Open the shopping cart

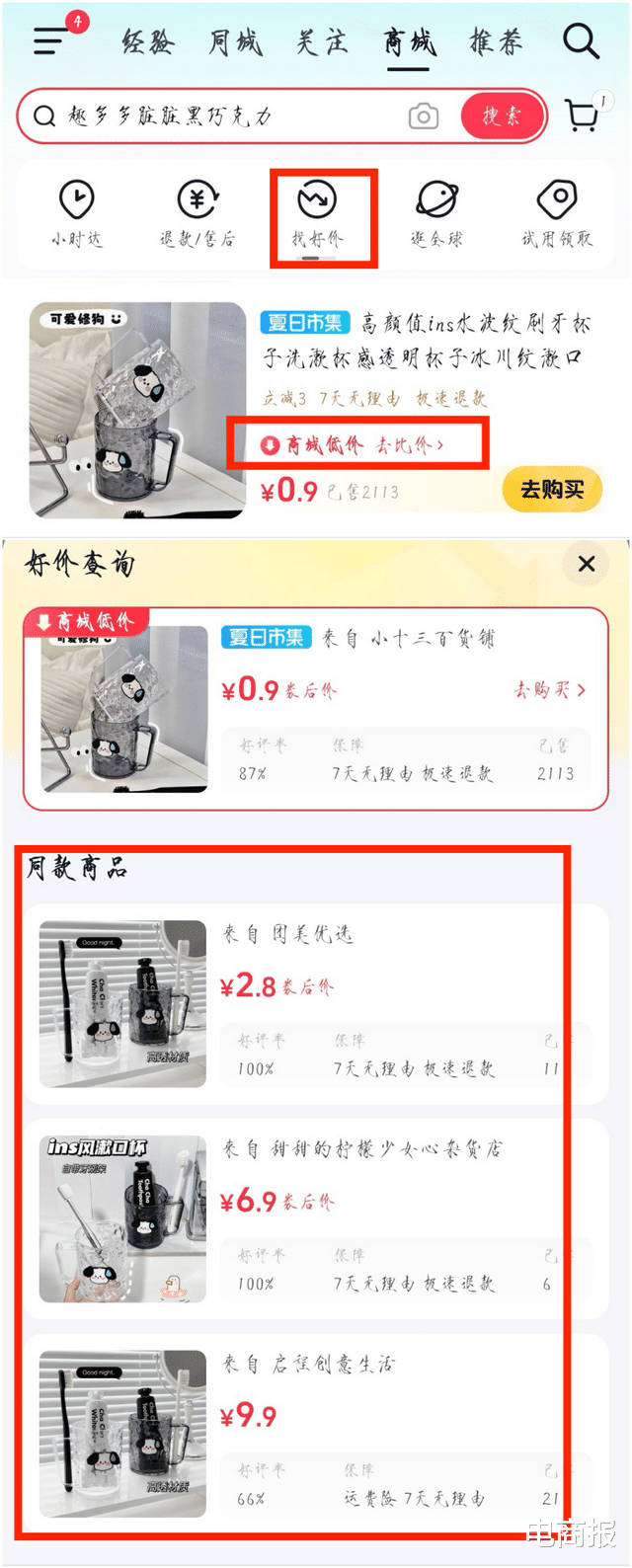(585, 116)
